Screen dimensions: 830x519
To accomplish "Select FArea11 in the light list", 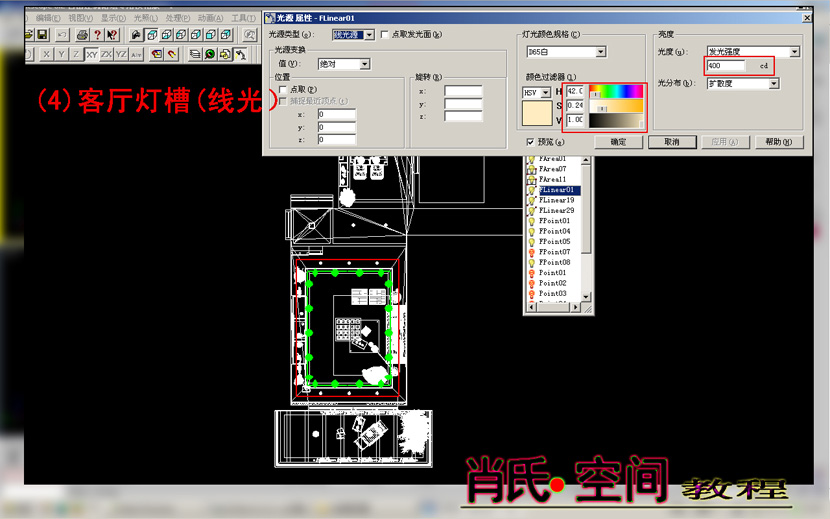I will click(x=552, y=180).
